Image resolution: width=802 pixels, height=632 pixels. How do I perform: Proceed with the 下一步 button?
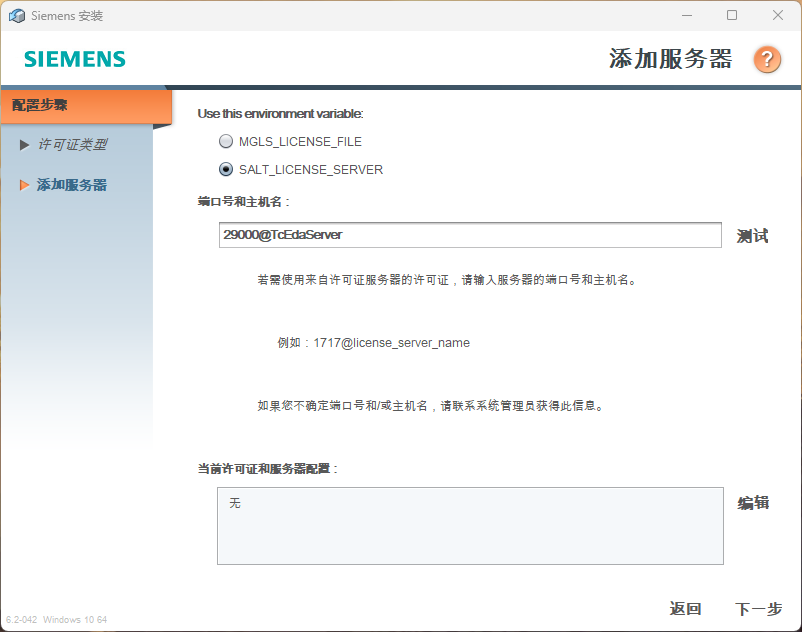758,609
